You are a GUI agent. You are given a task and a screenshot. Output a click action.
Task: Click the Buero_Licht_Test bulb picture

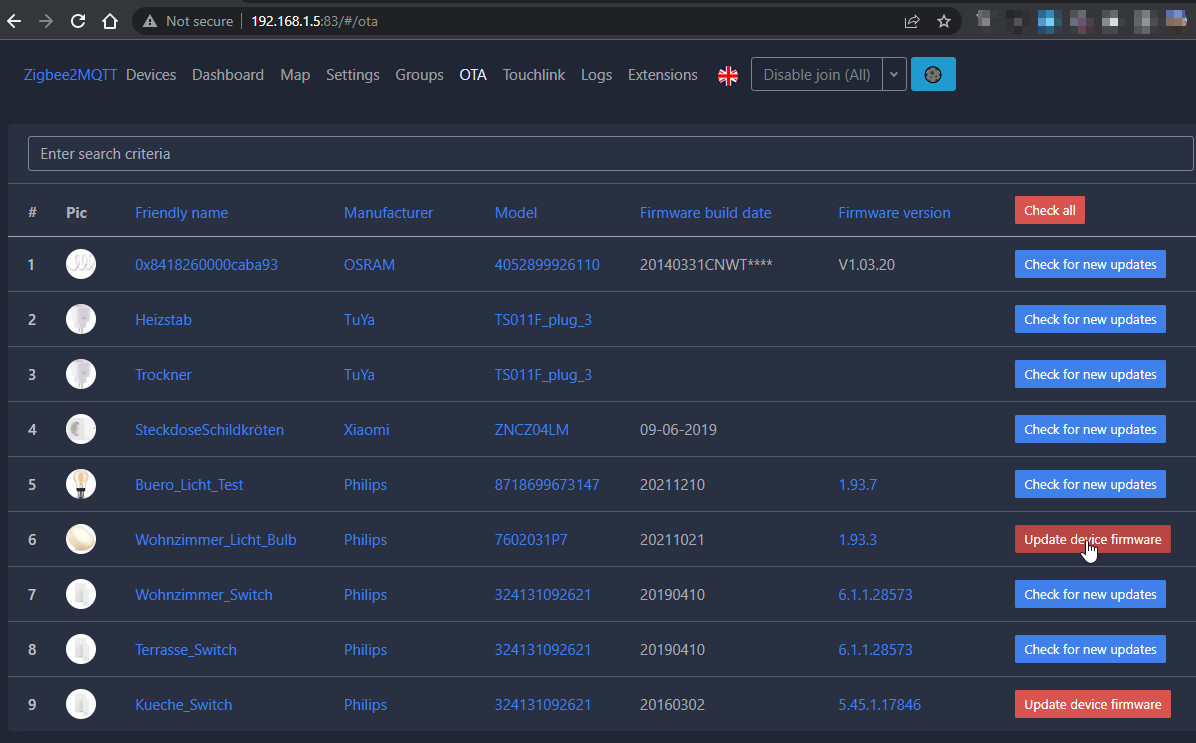pyautogui.click(x=81, y=484)
